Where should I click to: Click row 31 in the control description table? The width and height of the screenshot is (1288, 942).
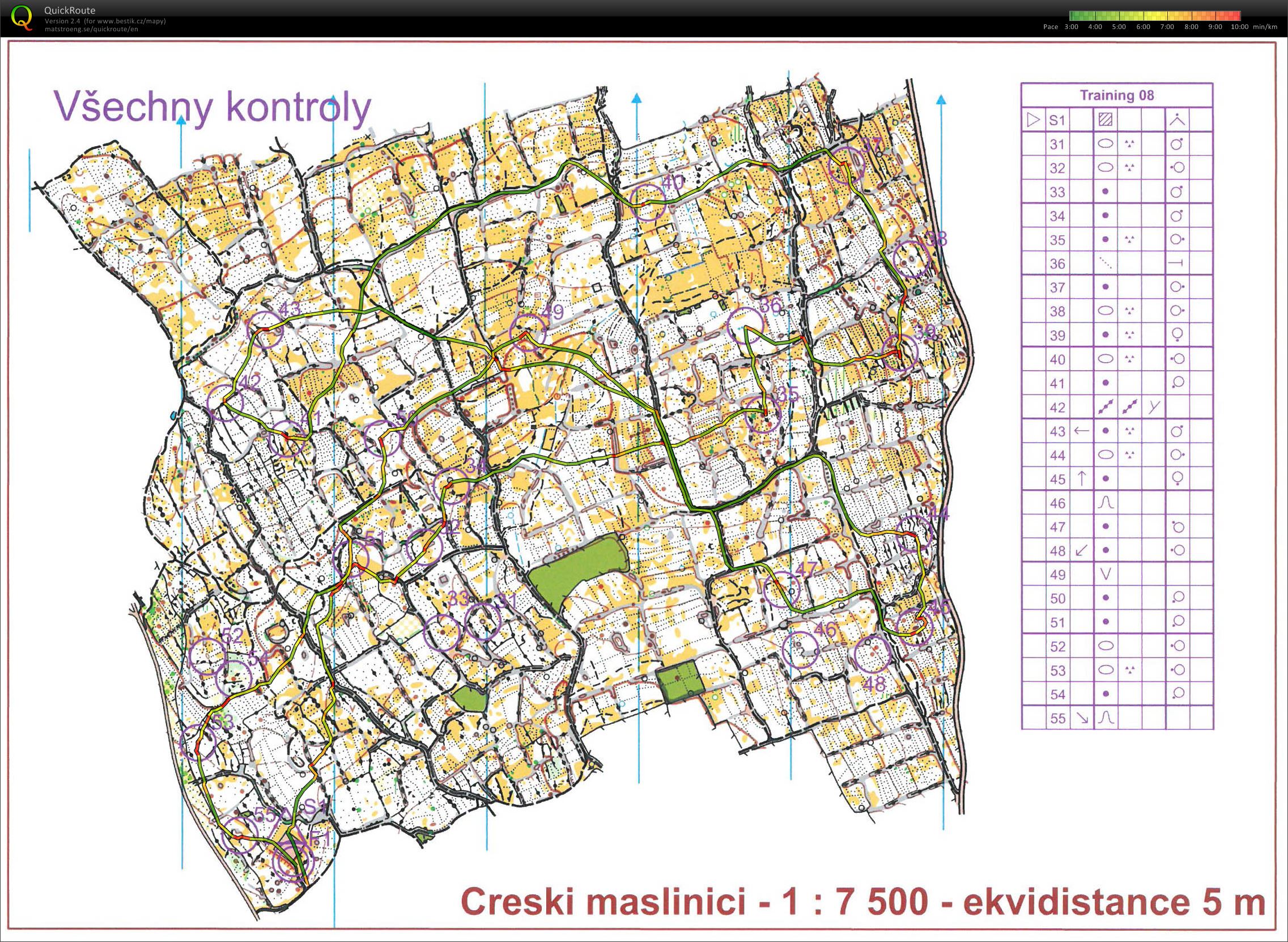(1116, 144)
